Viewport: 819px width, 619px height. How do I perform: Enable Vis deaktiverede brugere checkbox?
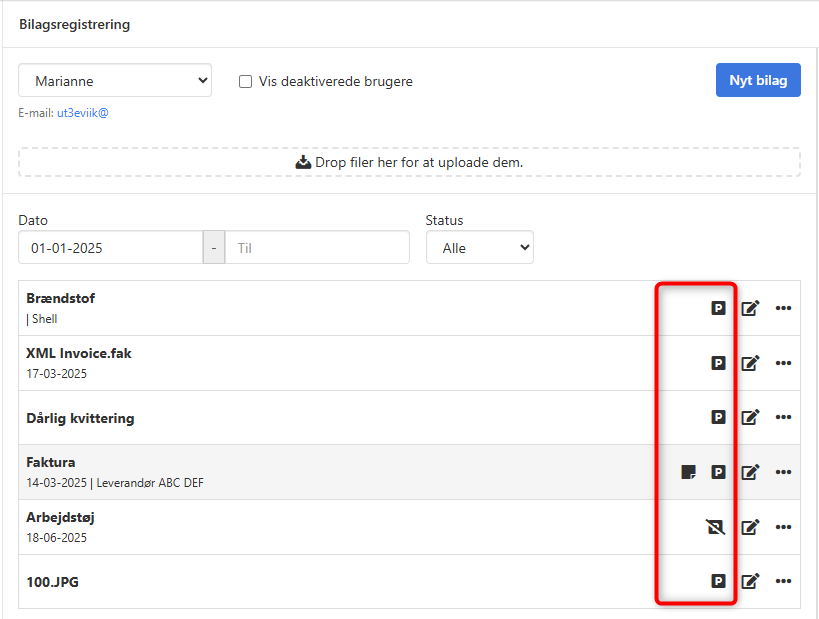(x=245, y=82)
